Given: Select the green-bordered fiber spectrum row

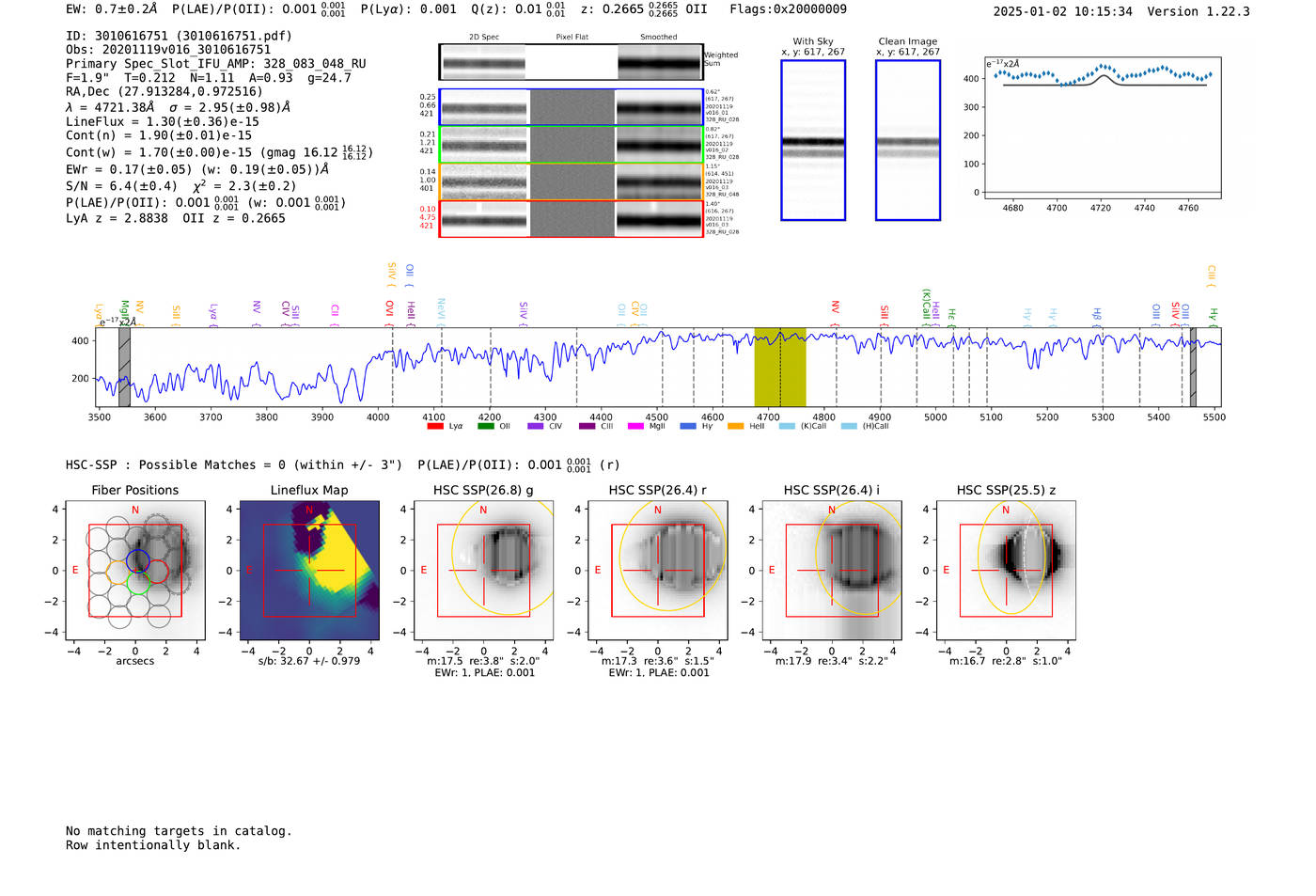Looking at the screenshot, I should point(571,144).
